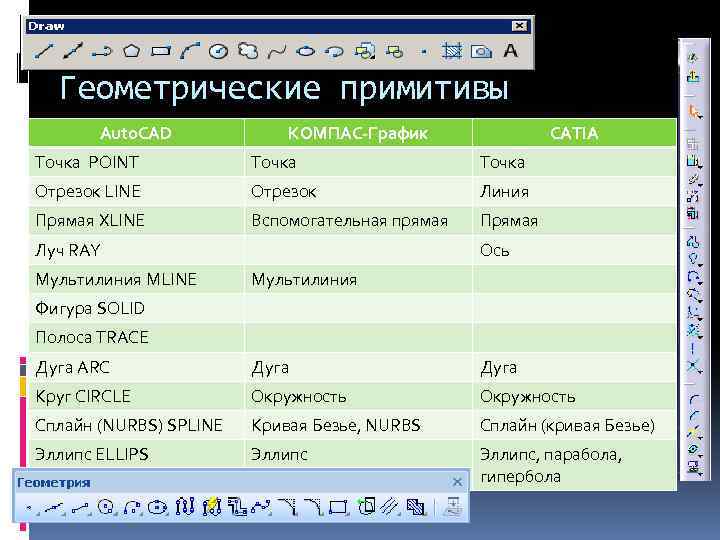Select the Point tool in Draw toolbar
720x540 pixels.
coord(424,51)
